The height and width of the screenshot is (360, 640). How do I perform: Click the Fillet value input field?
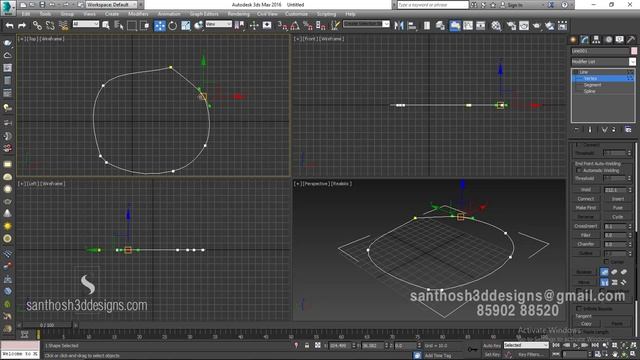(x=615, y=236)
